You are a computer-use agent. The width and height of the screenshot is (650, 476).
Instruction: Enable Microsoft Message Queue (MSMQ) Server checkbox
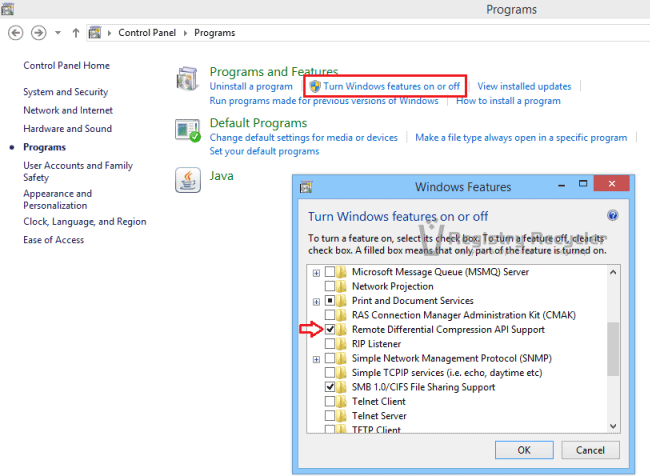coord(330,272)
